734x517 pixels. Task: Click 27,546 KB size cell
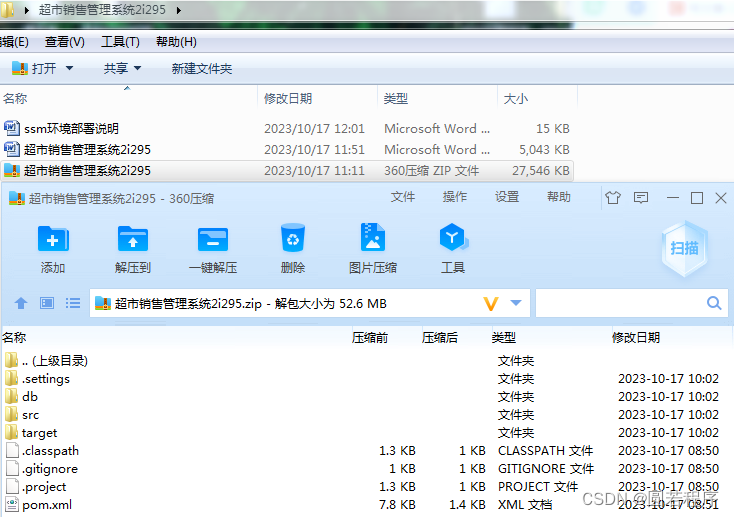pos(541,171)
